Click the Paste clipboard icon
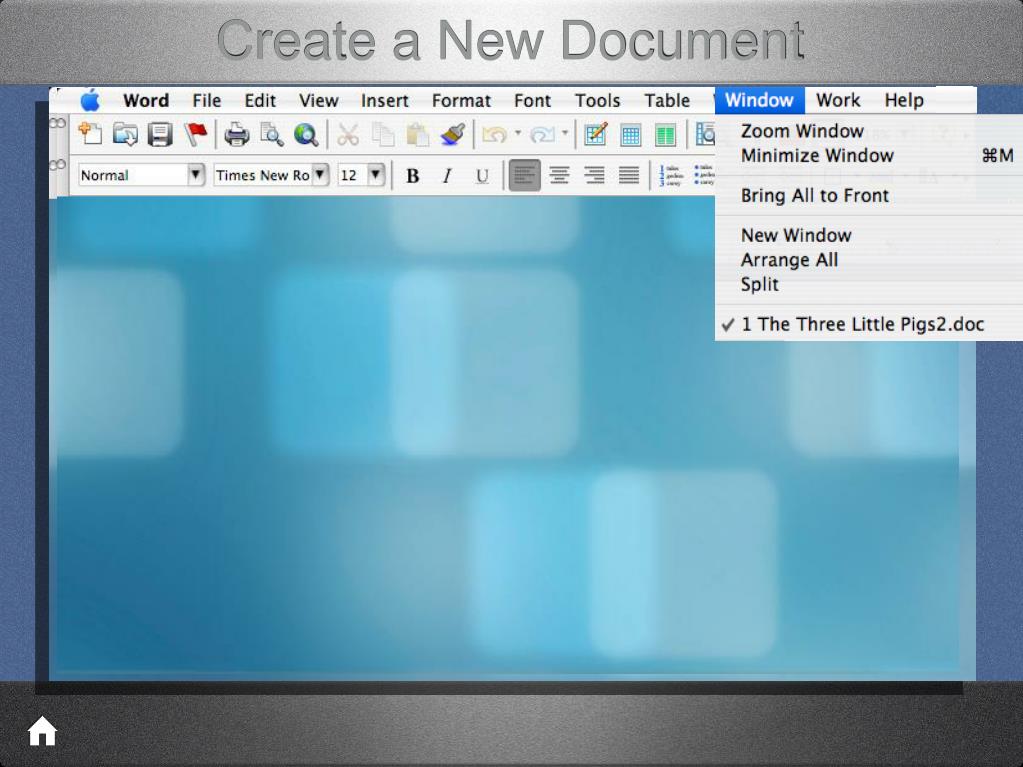This screenshot has height=767, width=1023. (x=418, y=134)
